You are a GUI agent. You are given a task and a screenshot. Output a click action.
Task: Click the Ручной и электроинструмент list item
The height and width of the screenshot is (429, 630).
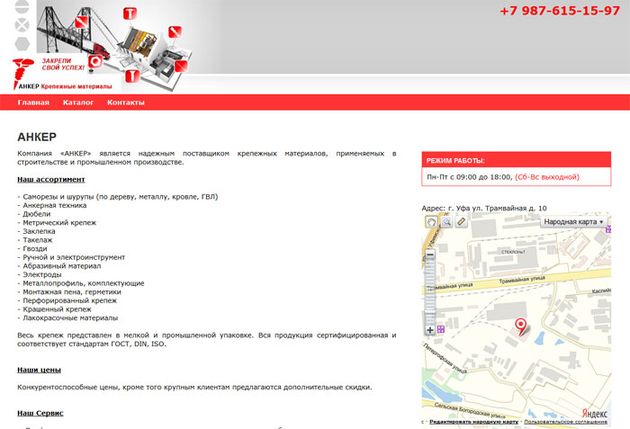click(71, 257)
